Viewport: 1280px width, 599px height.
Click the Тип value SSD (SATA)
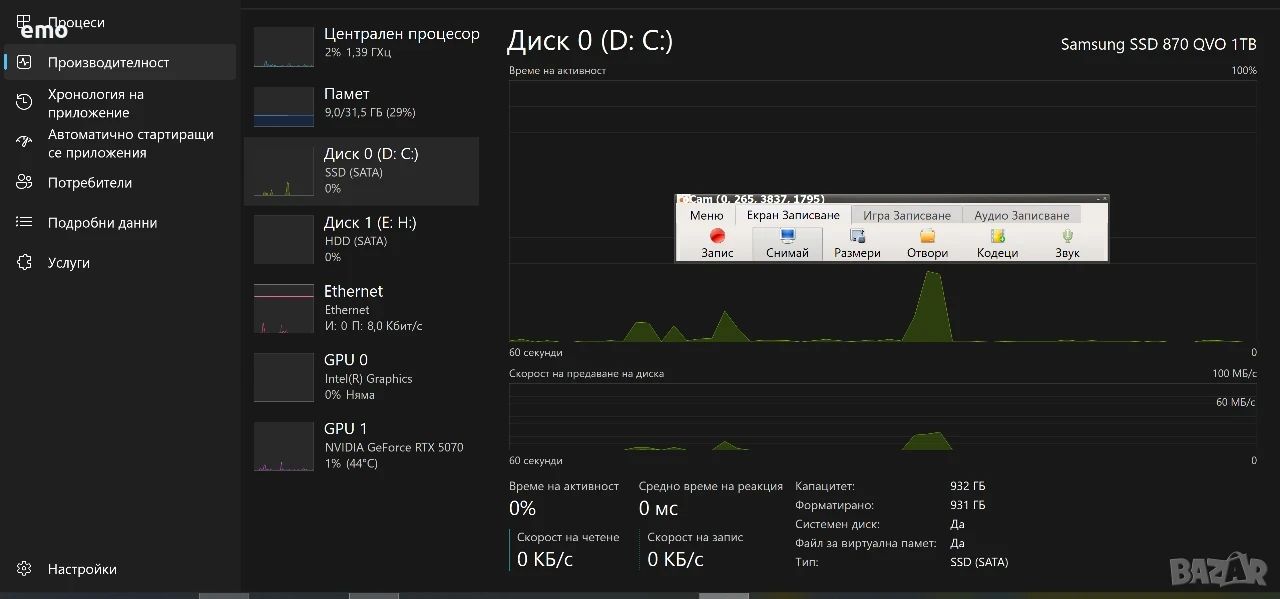pyautogui.click(x=979, y=562)
